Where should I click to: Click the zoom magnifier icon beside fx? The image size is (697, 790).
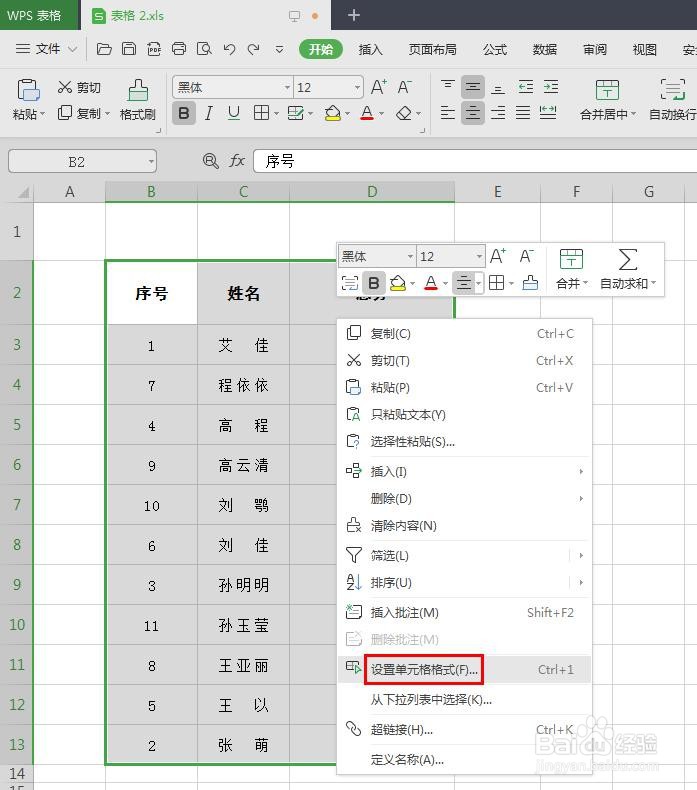(211, 161)
